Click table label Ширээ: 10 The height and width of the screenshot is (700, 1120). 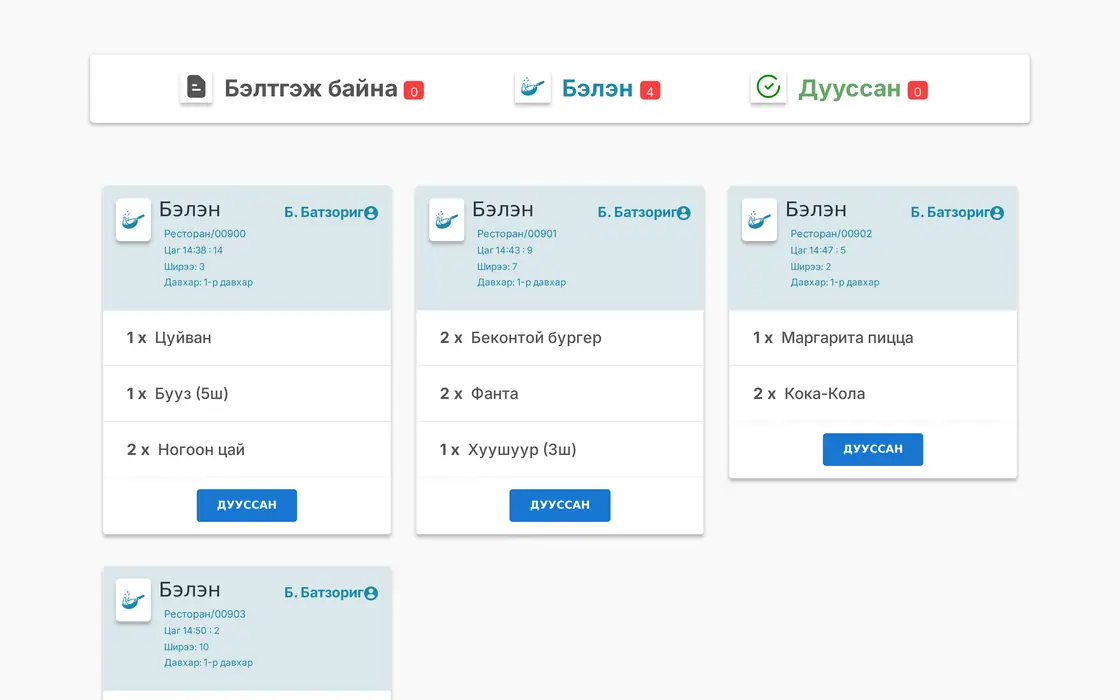pyautogui.click(x=186, y=646)
